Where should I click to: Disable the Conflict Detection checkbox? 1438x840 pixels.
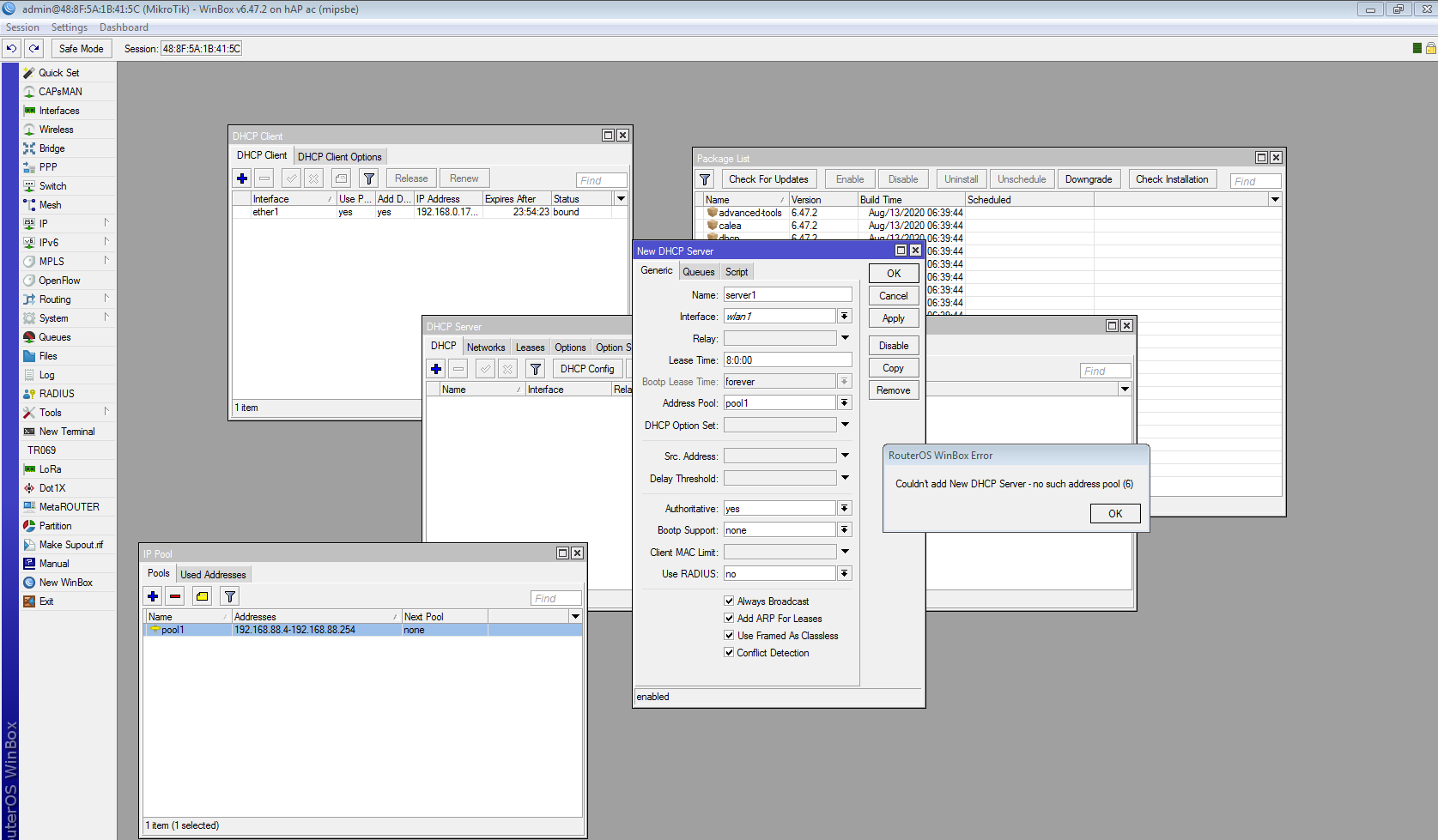729,653
